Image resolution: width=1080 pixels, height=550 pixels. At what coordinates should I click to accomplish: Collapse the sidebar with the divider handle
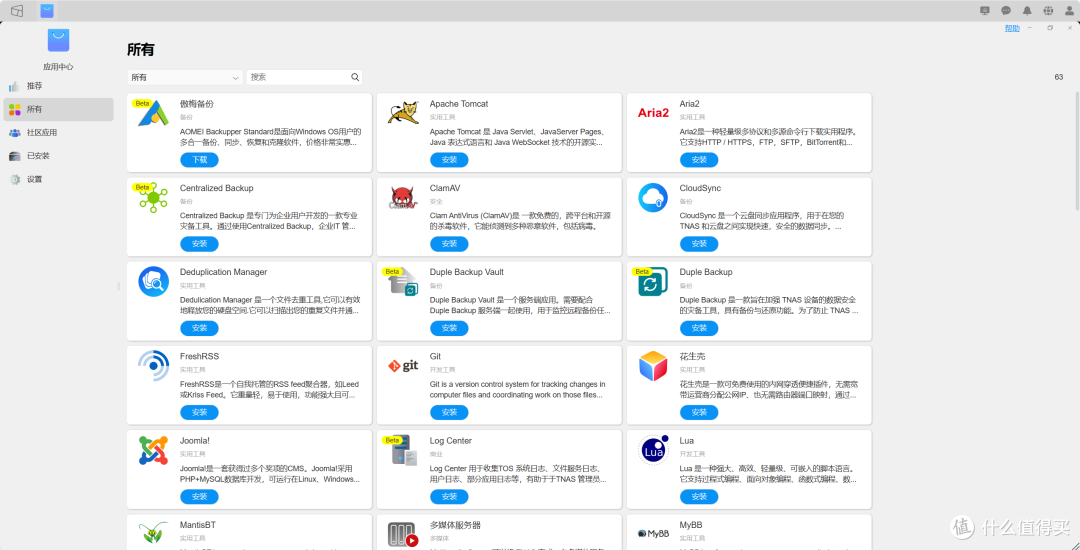118,286
